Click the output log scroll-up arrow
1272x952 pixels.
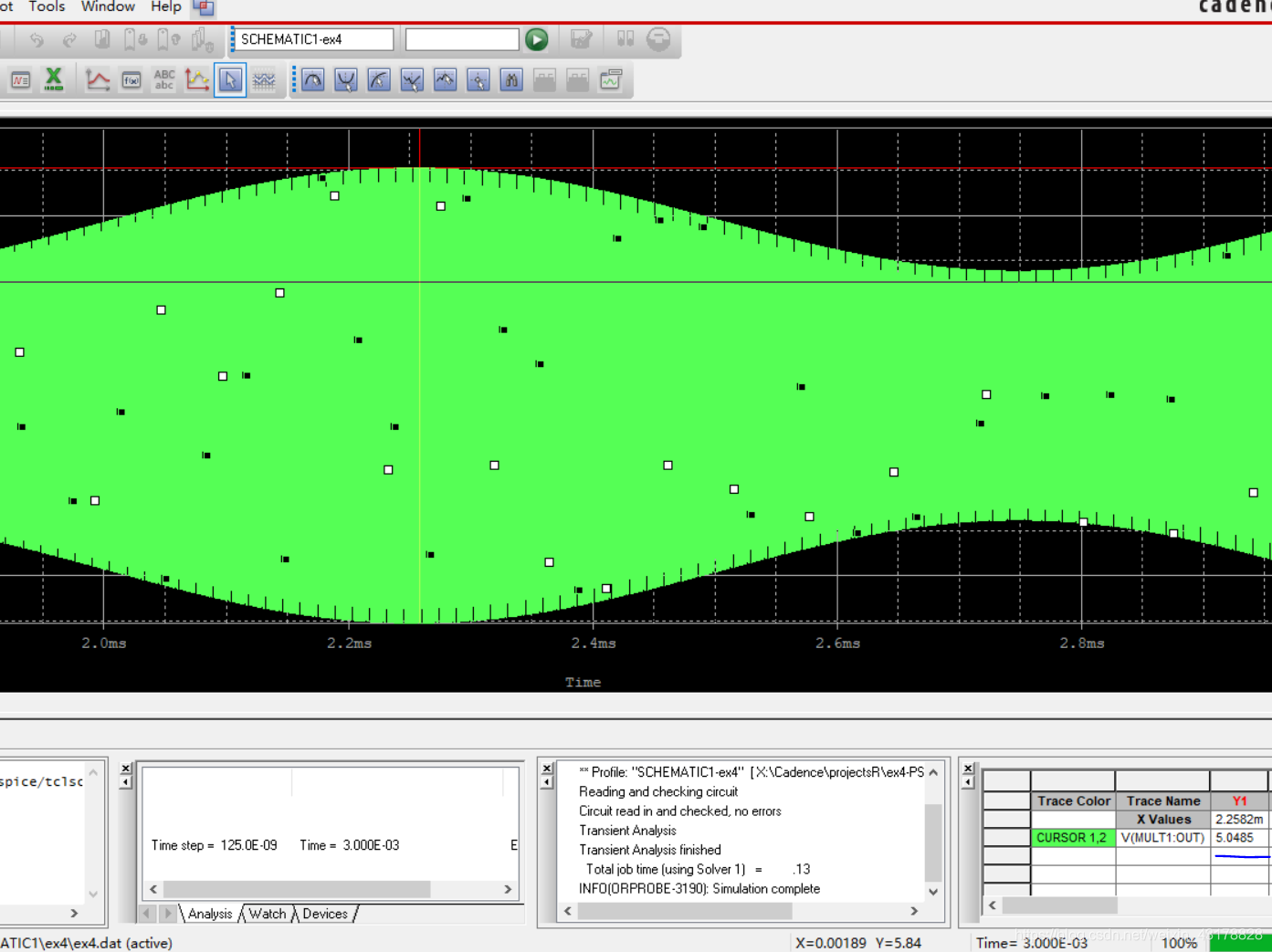tap(933, 772)
